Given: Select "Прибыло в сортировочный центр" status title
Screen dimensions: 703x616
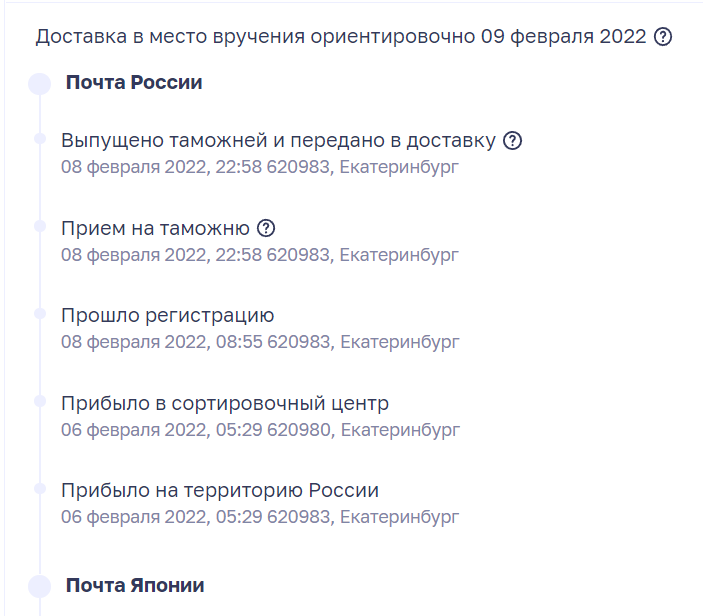Looking at the screenshot, I should click(225, 403).
